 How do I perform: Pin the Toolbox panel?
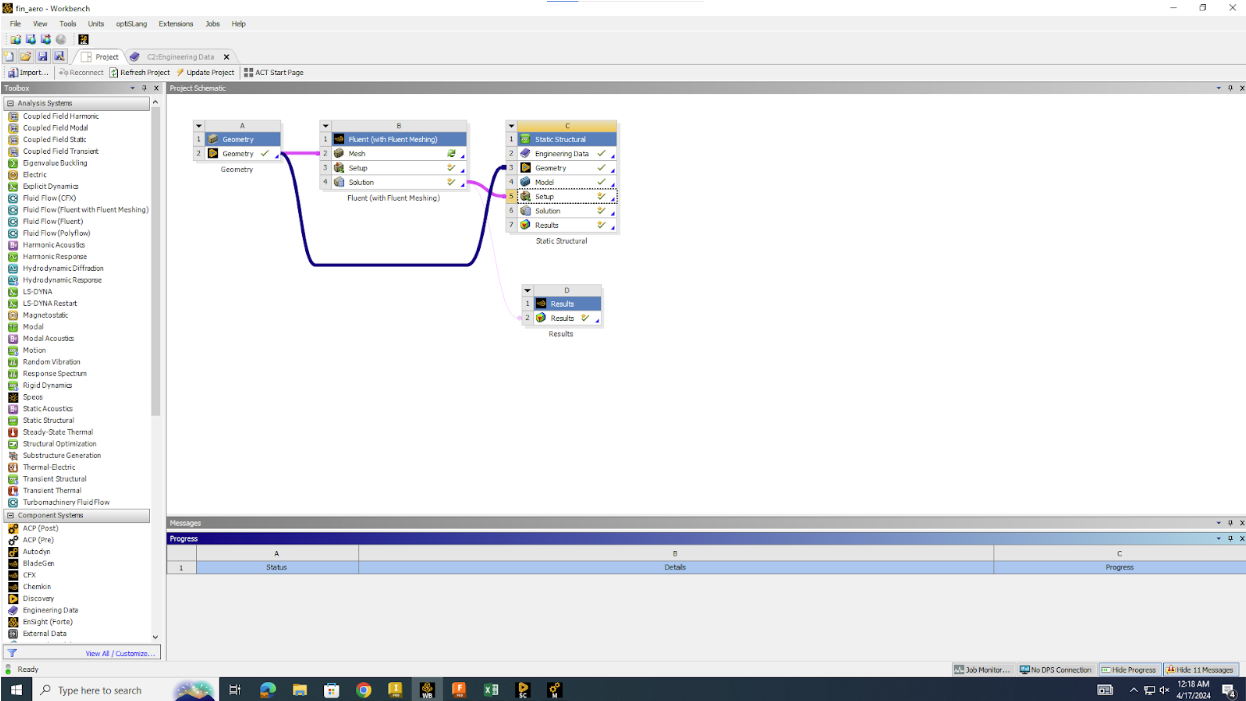point(144,88)
